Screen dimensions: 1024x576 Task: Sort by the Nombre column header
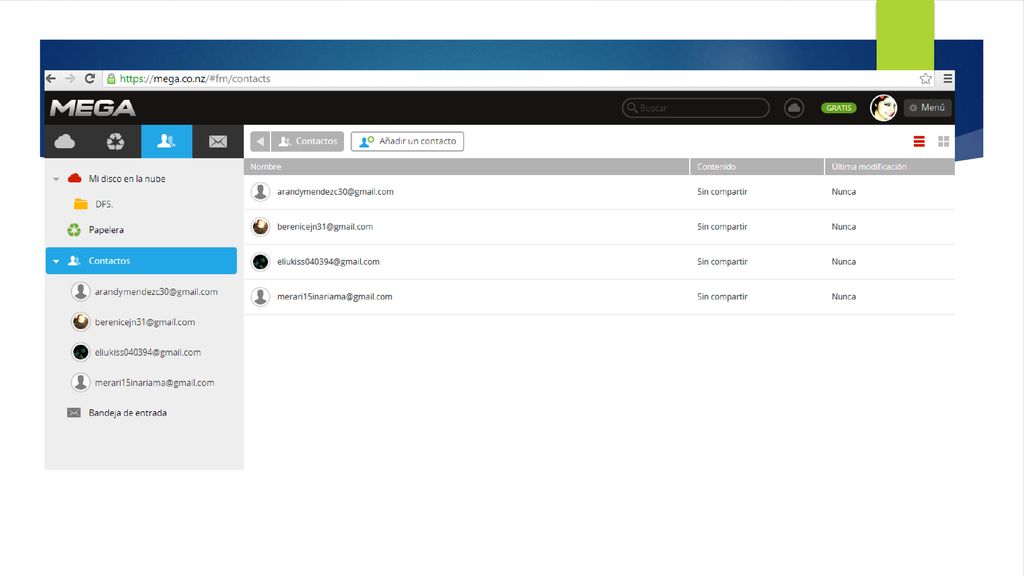point(466,167)
